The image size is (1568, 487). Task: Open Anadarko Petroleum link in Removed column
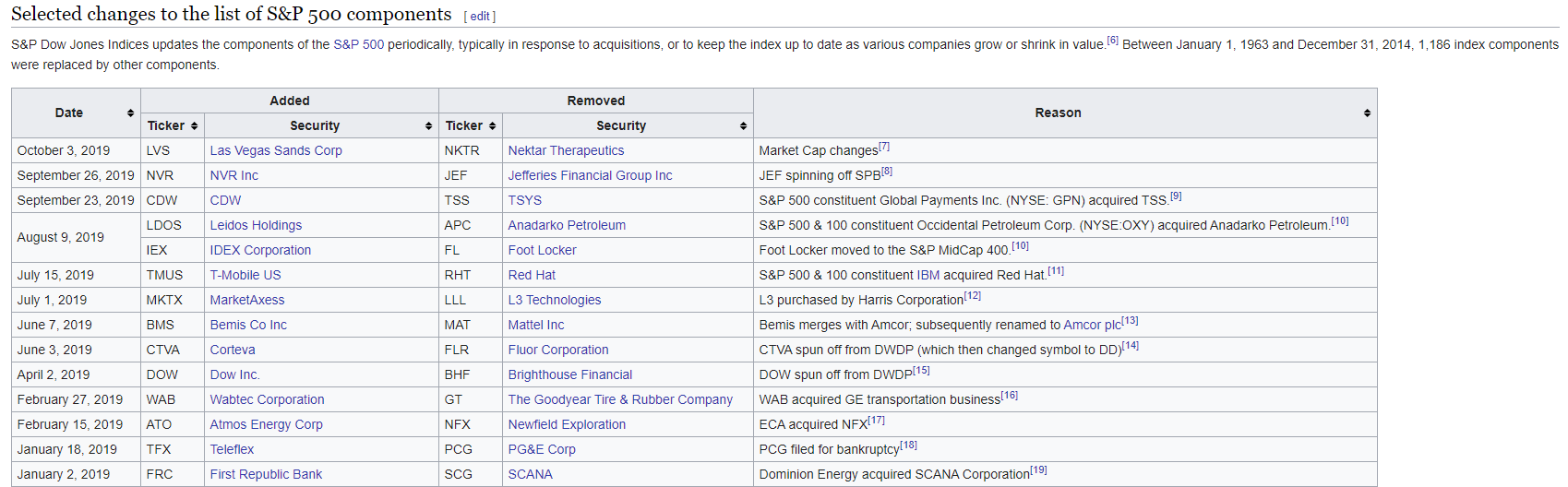(x=567, y=225)
